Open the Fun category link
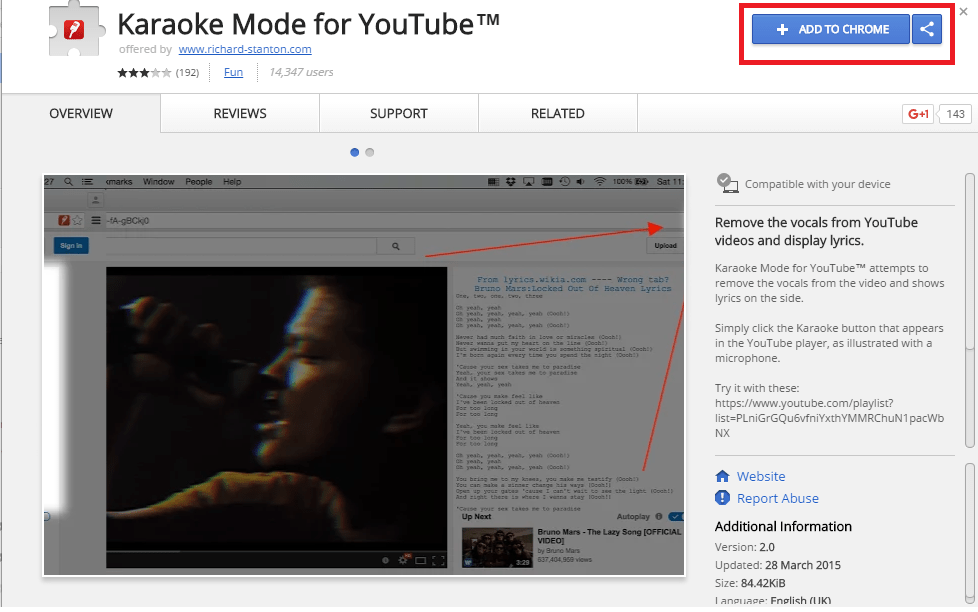 pos(233,72)
